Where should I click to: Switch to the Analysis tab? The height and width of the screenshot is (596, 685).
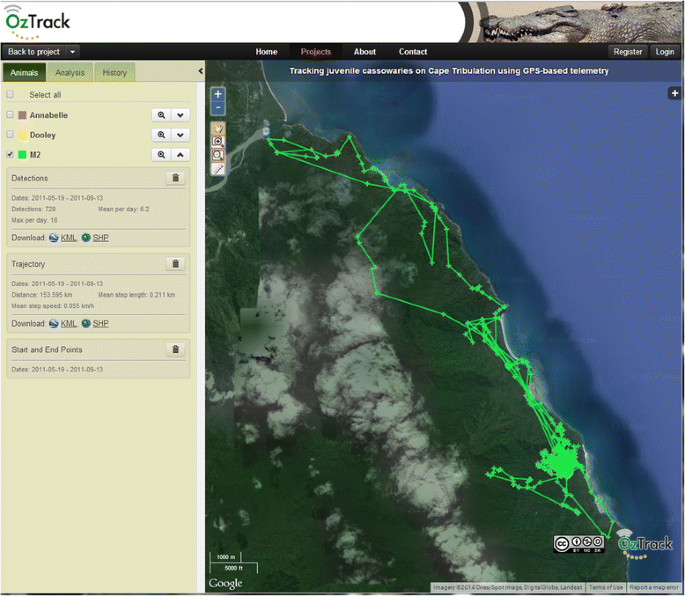tap(70, 72)
